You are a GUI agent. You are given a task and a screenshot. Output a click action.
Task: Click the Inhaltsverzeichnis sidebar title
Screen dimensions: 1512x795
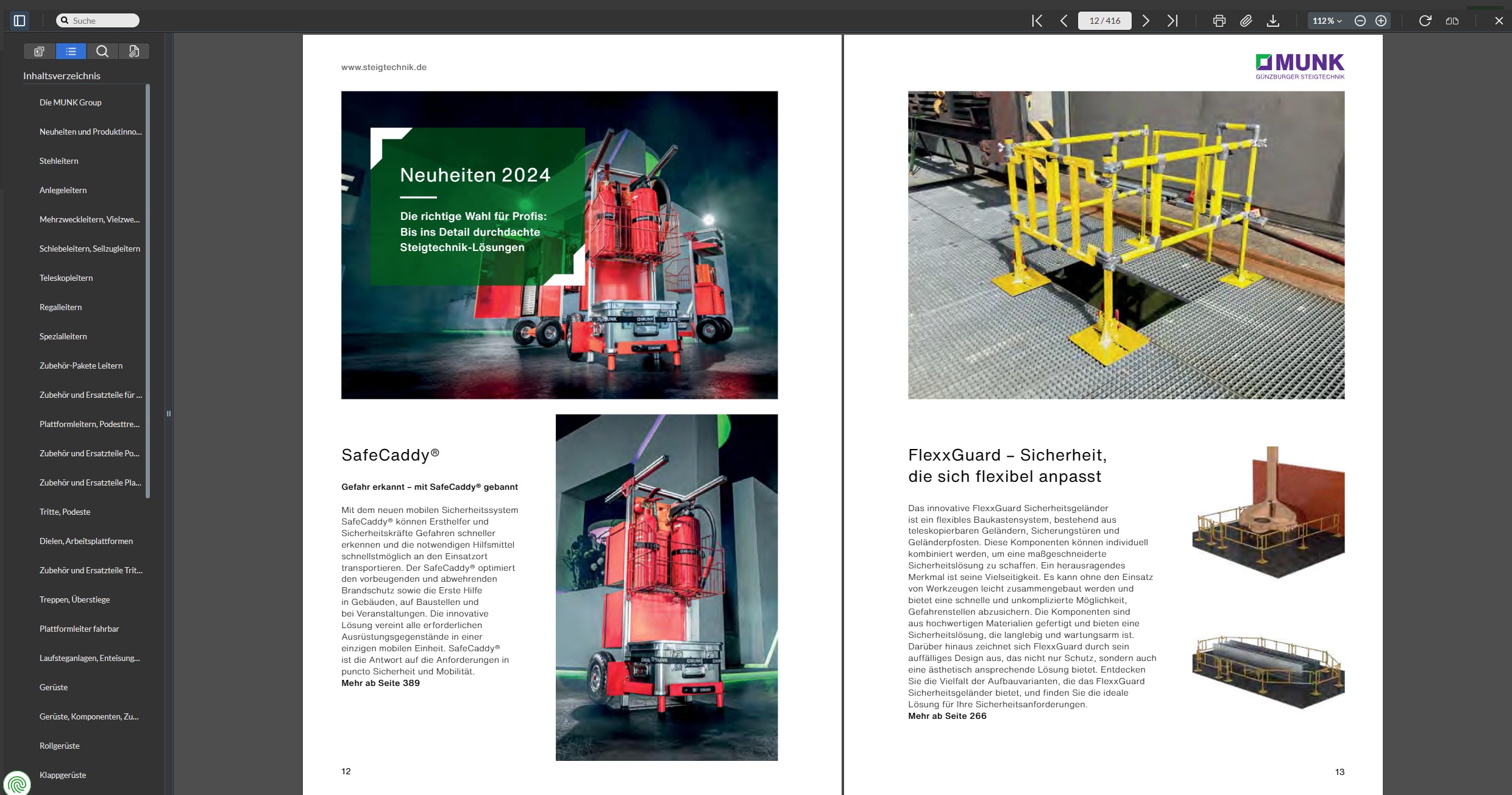(x=62, y=76)
